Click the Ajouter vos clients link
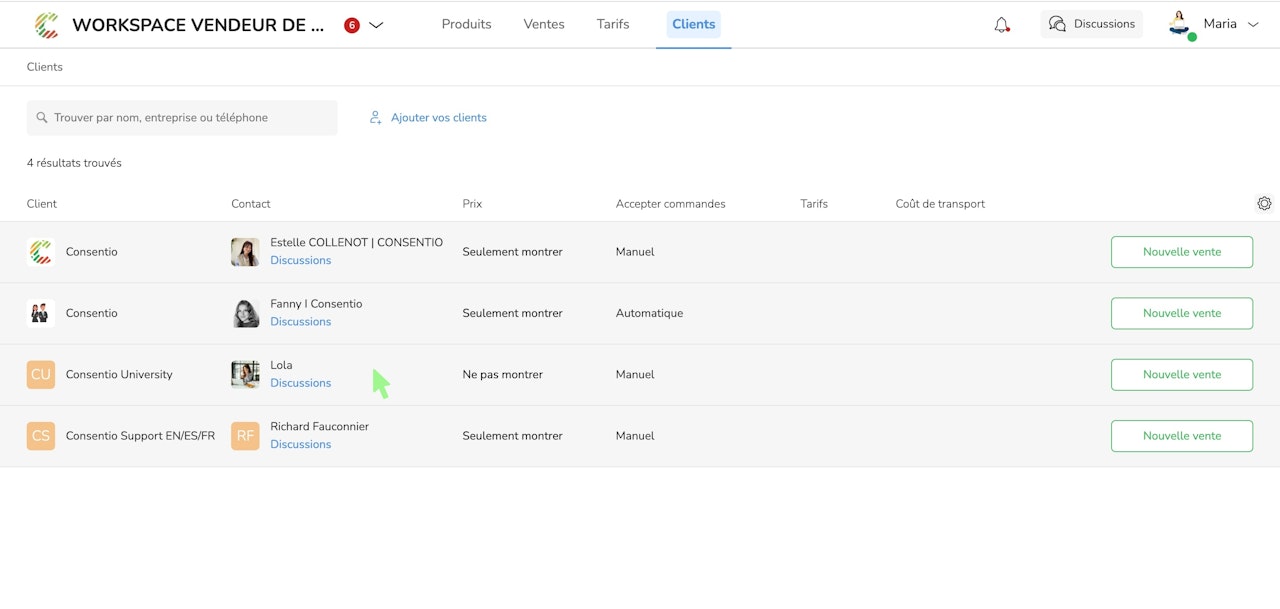Image resolution: width=1280 pixels, height=609 pixels. coord(438,118)
